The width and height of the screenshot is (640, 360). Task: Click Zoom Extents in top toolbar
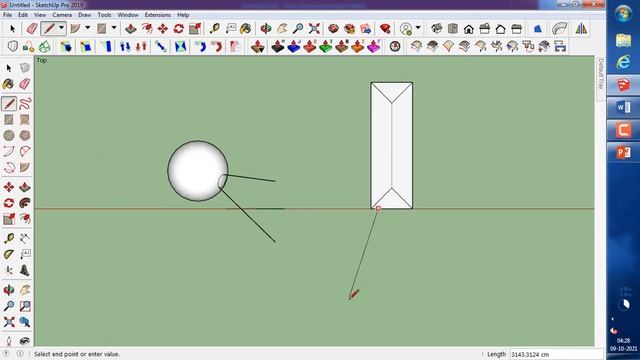tap(314, 29)
